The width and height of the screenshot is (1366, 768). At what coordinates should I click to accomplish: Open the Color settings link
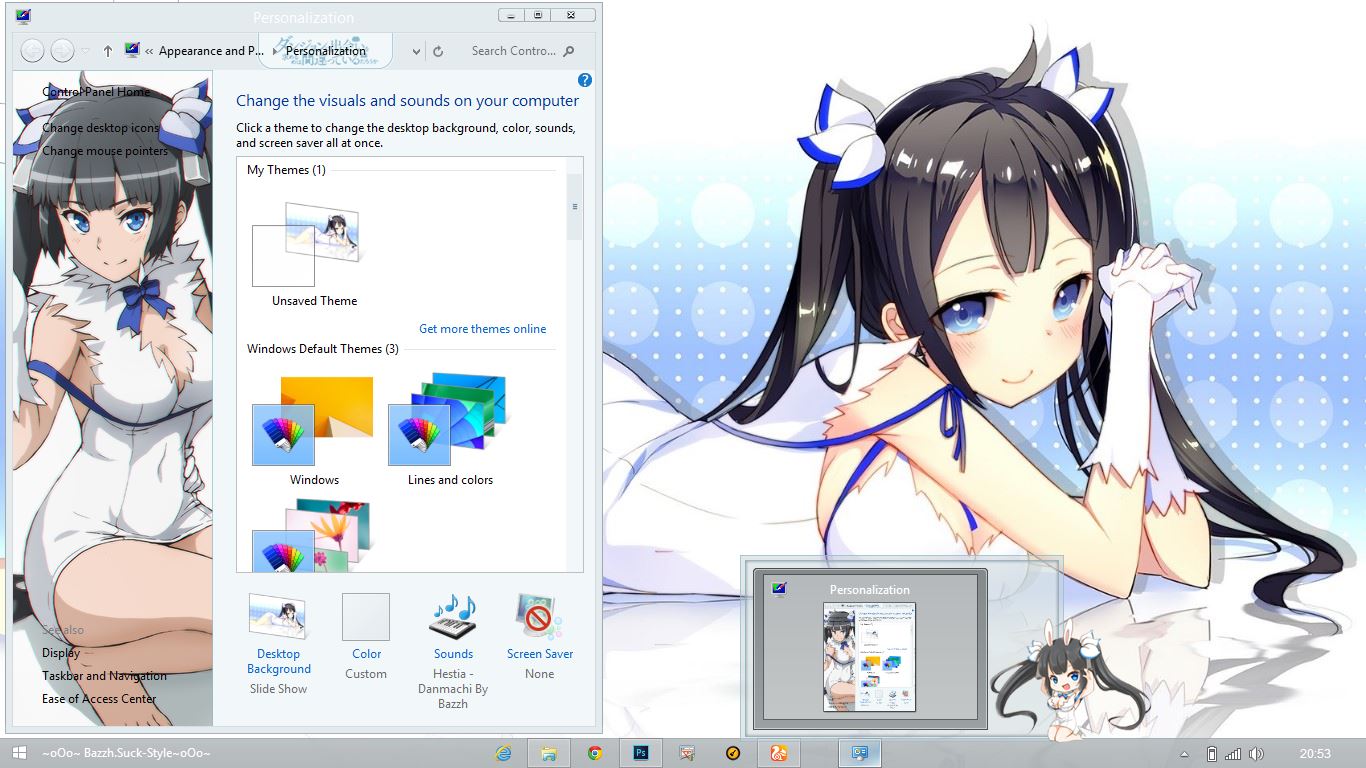click(367, 654)
